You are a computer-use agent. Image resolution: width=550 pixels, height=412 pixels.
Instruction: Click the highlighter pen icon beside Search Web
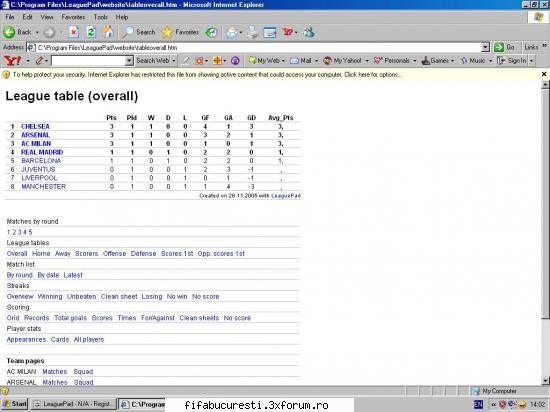186,61
